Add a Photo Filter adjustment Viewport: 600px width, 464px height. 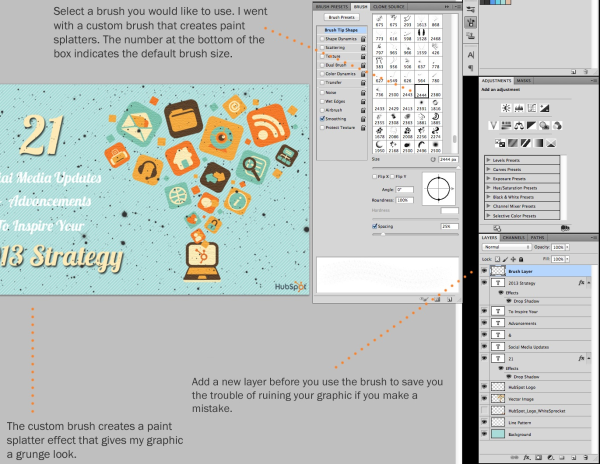pyautogui.click(x=545, y=125)
